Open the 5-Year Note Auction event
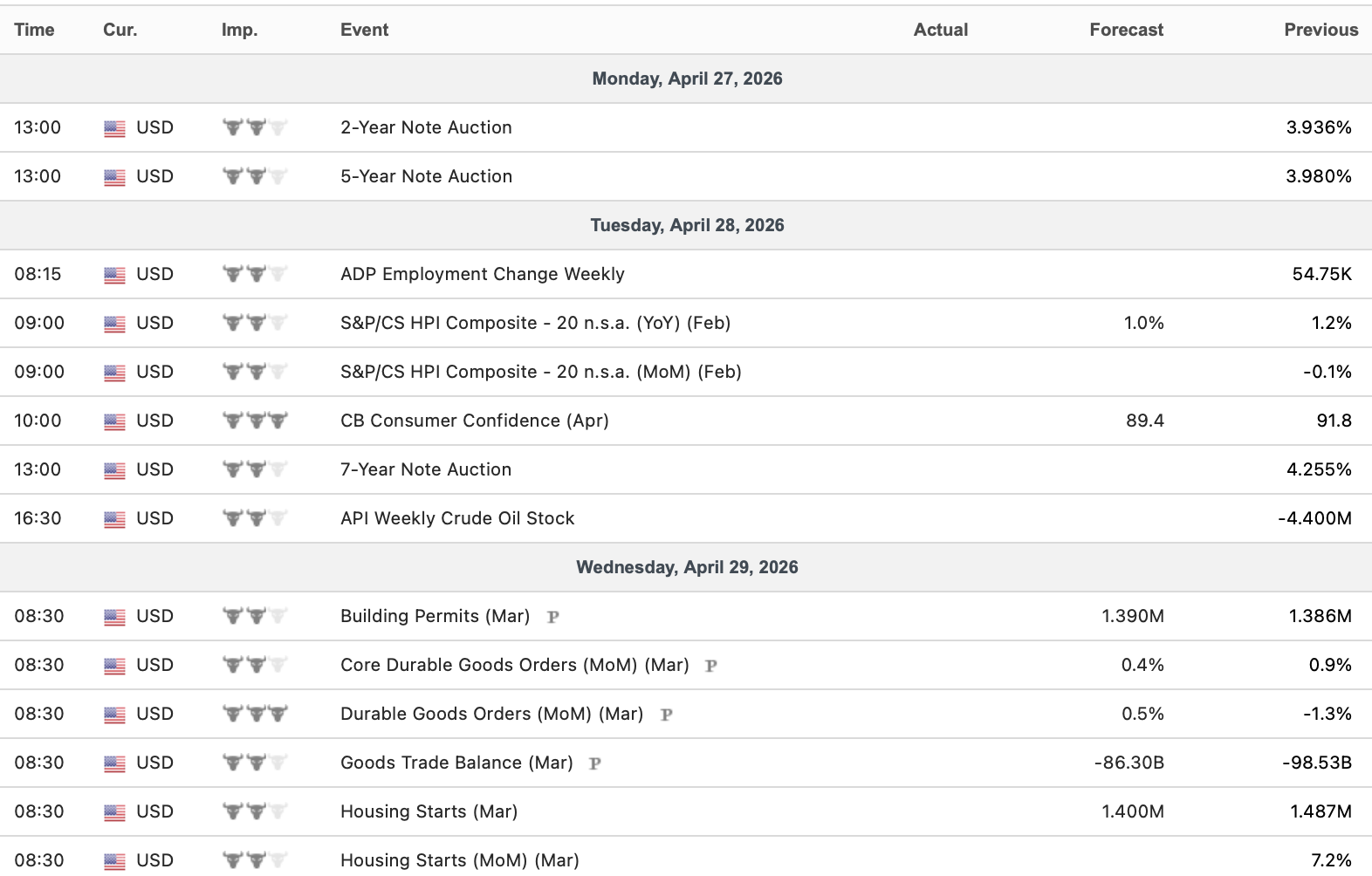The image size is (1372, 876). (426, 176)
